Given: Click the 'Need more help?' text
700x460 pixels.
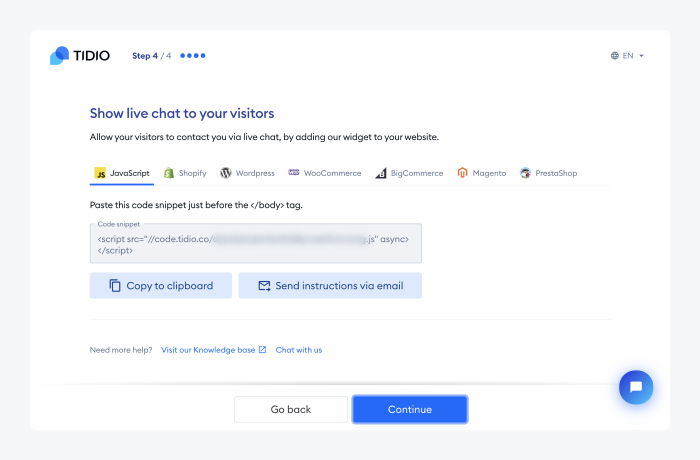Looking at the screenshot, I should click(121, 350).
